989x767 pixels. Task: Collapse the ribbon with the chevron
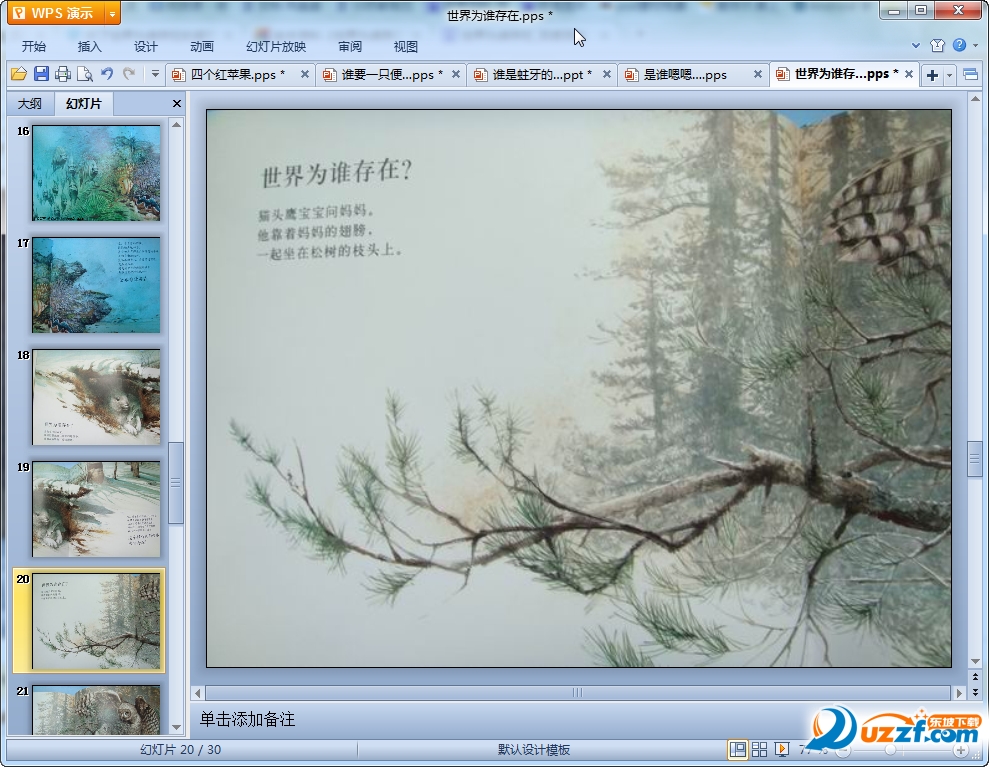(916, 45)
